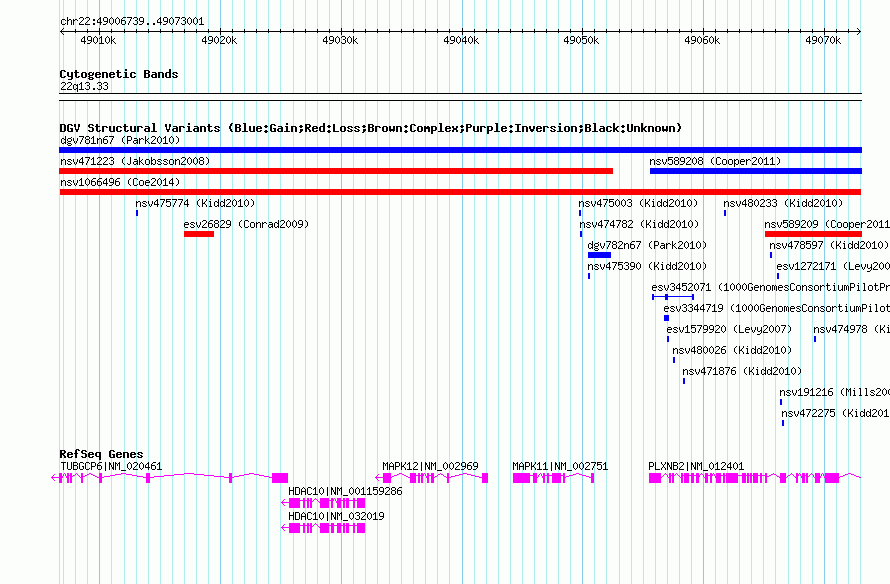The image size is (890, 584).
Task: Click dgv782n67 (Park2010) variant label
Action: [647, 245]
